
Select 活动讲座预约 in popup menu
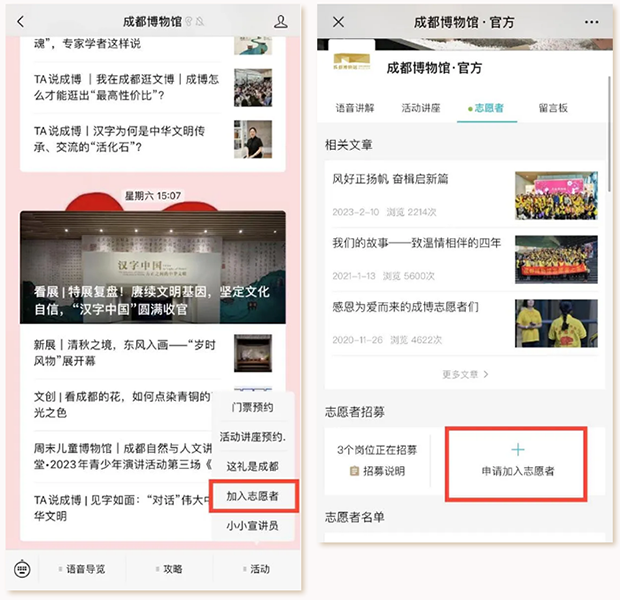[253, 437]
